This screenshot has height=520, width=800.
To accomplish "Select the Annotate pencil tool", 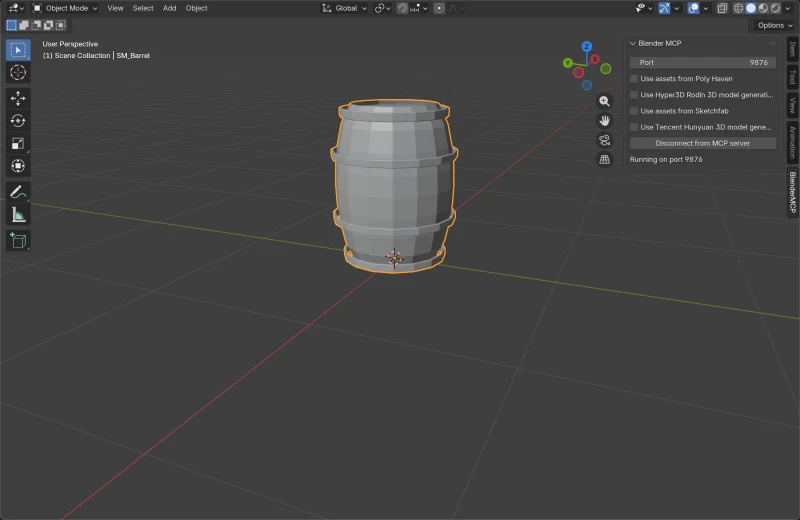I will point(18,192).
